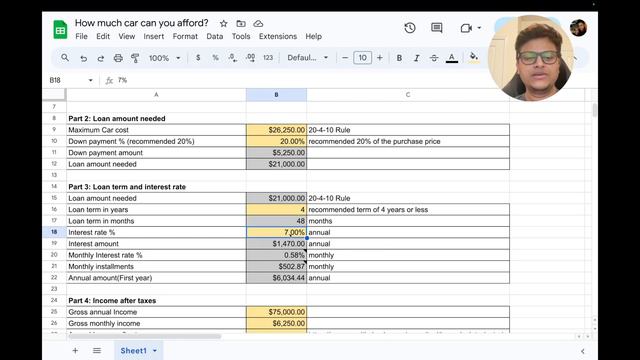Image resolution: width=640 pixels, height=360 pixels.
Task: Toggle strikethrough formatting
Action: click(x=434, y=58)
